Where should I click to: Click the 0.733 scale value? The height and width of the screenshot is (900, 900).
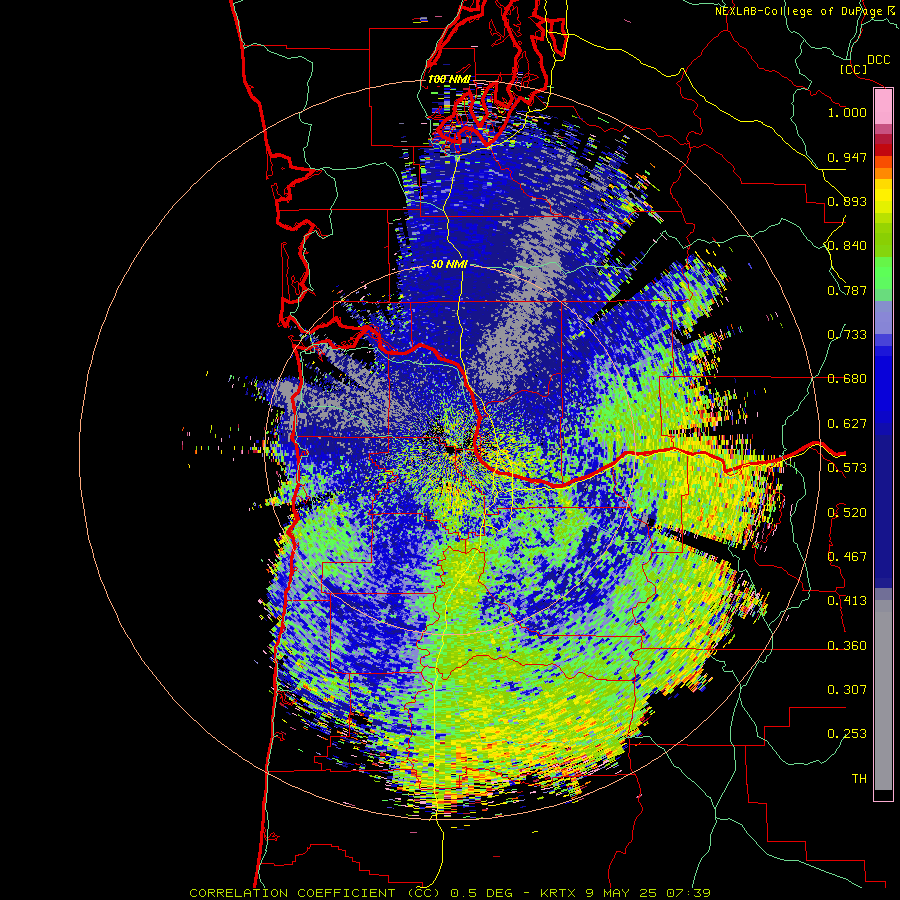pos(847,335)
